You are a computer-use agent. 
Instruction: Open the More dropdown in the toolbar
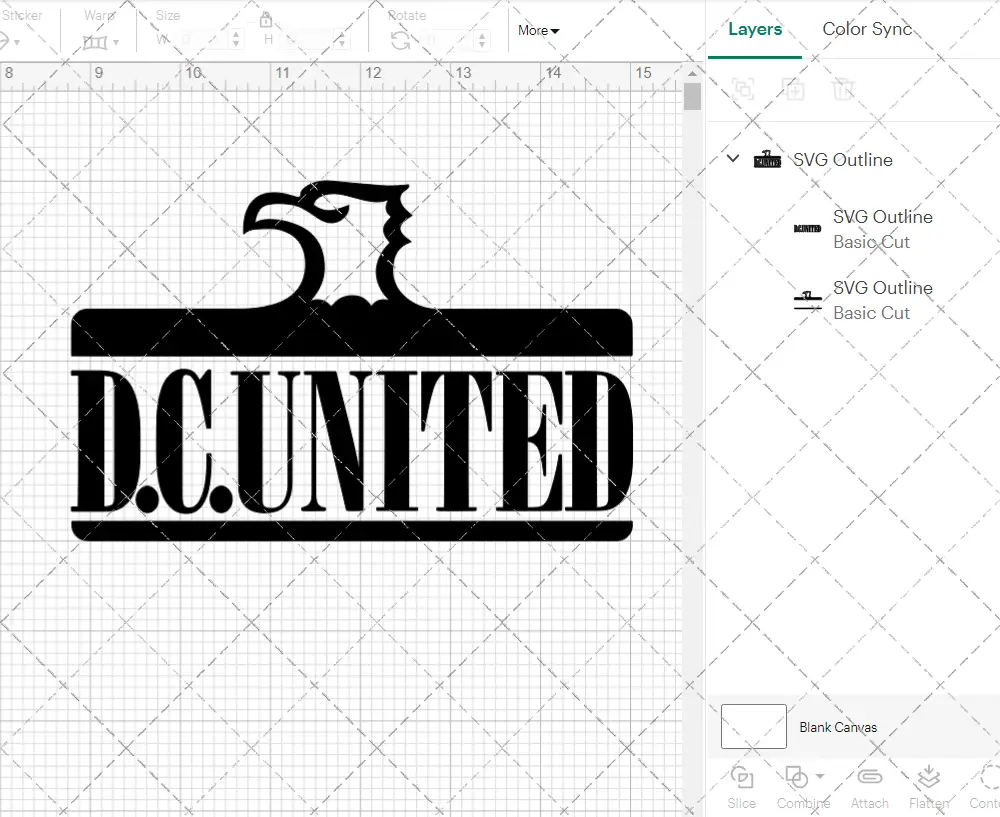pos(537,31)
